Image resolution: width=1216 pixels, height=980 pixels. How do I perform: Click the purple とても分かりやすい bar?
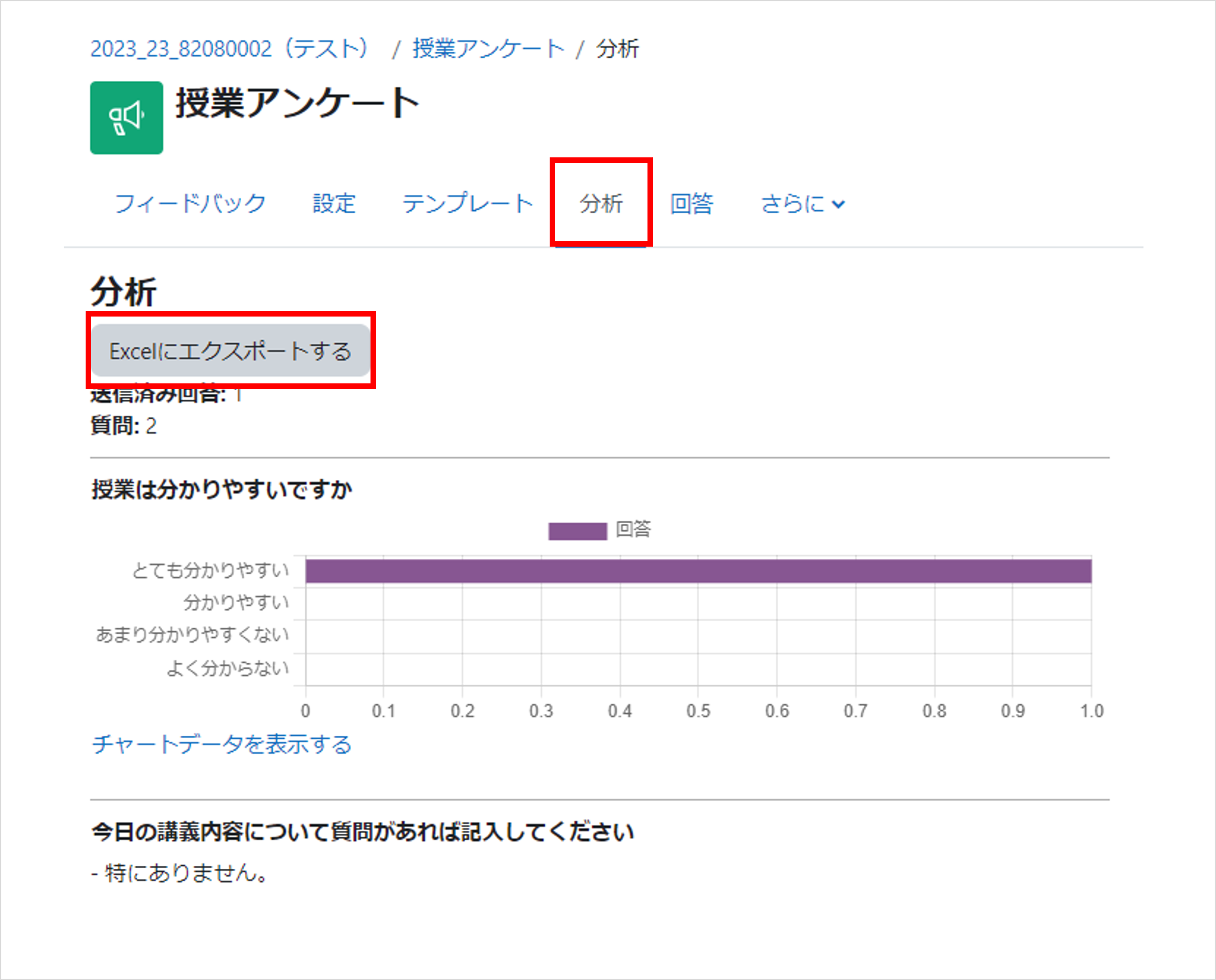699,571
